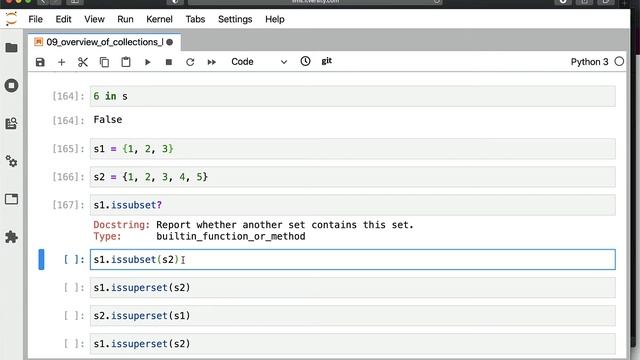Restart the kernel with the circular arrow icon

click(x=190, y=62)
